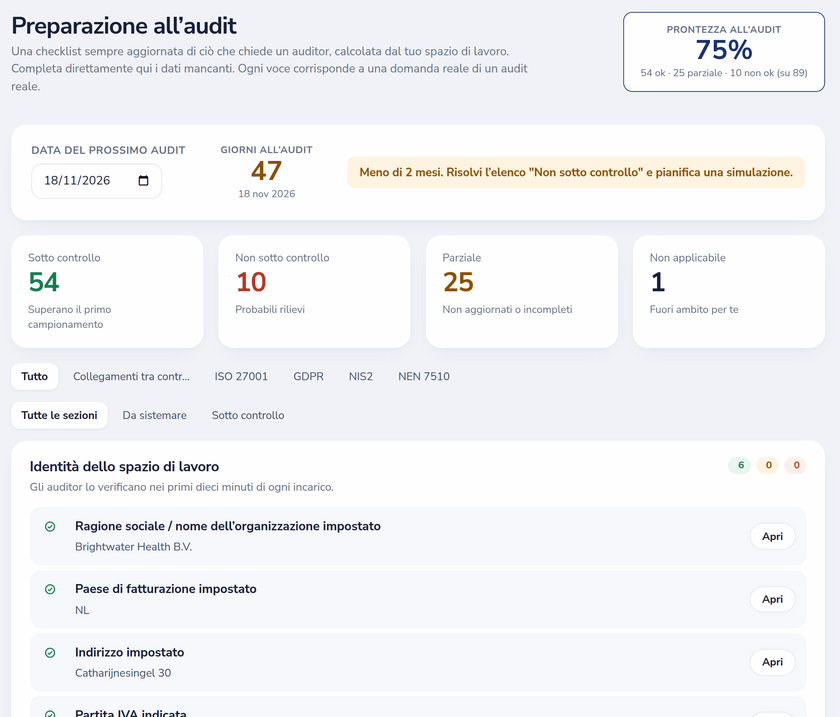
Task: Switch to Collegamenti tra contr... tab
Action: (131, 376)
